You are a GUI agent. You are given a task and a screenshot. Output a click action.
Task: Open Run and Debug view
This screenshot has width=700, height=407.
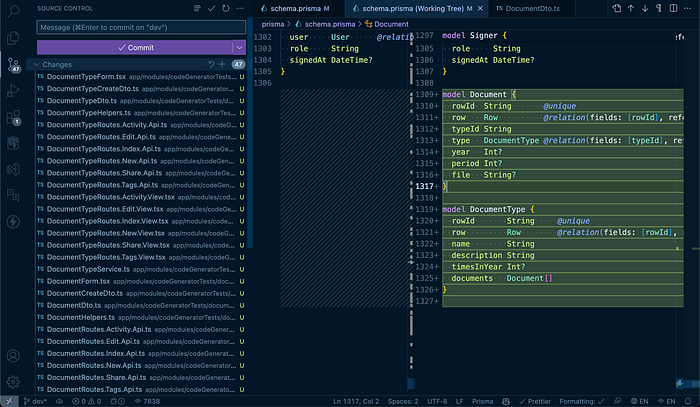tap(13, 91)
